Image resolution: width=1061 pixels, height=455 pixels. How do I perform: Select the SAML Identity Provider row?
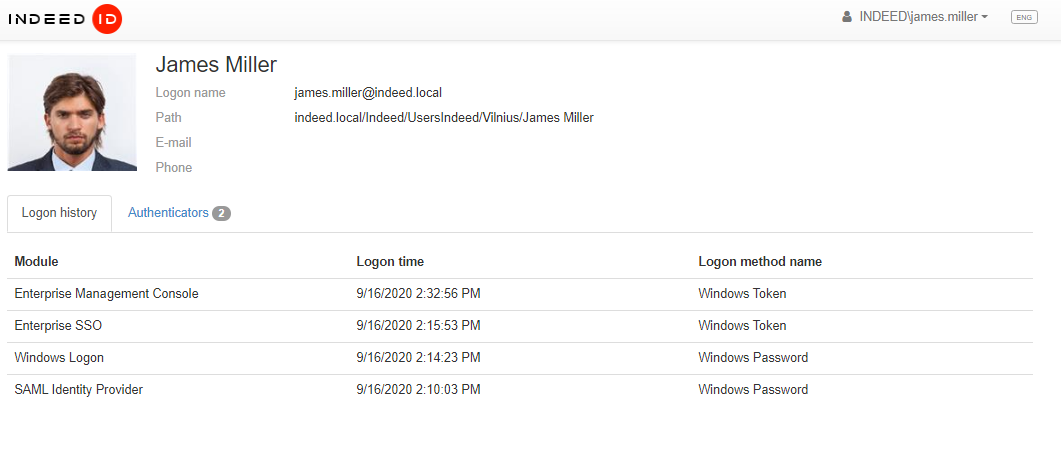pyautogui.click(x=78, y=390)
